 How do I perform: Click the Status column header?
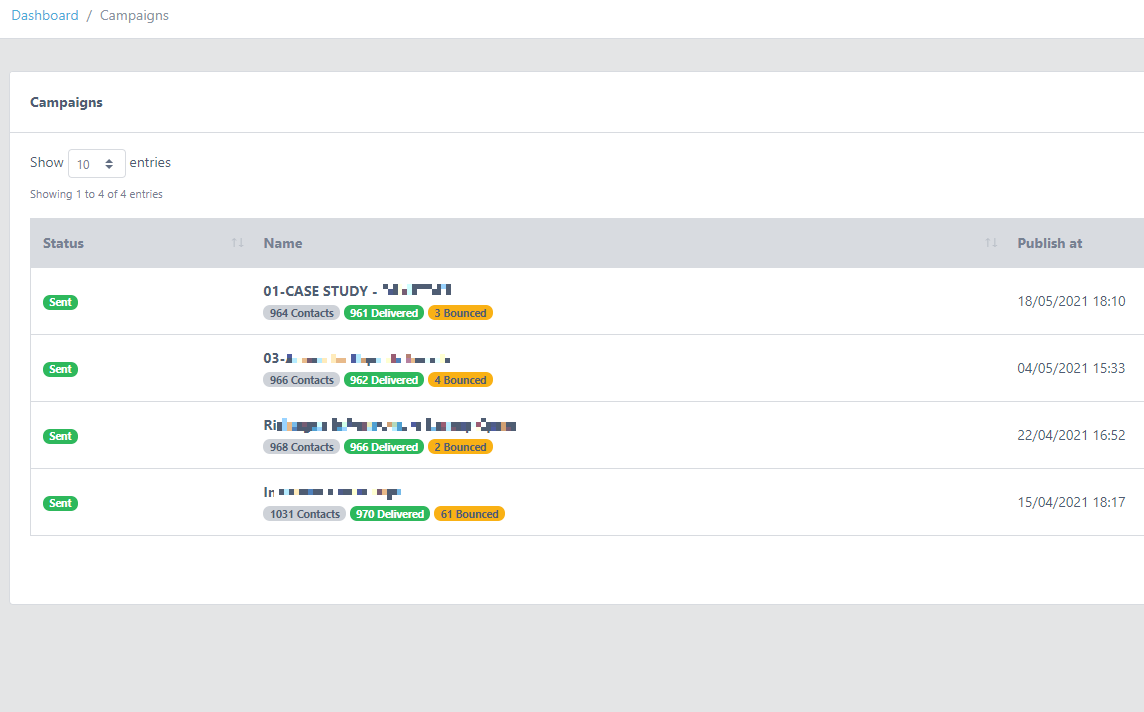(x=63, y=242)
